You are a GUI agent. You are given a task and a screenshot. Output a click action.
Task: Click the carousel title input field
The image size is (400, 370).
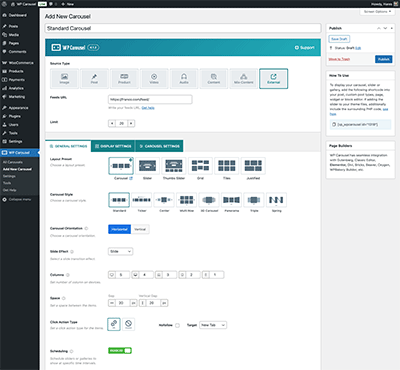[183, 28]
